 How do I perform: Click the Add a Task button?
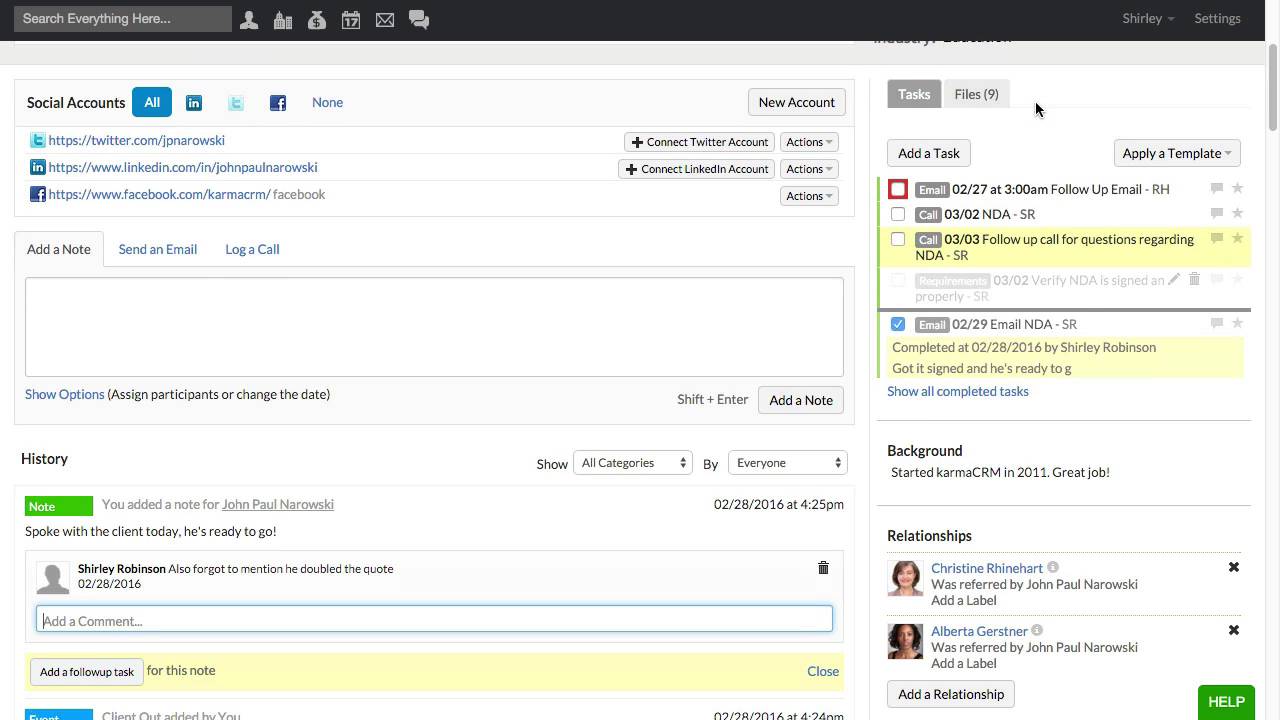(x=928, y=153)
